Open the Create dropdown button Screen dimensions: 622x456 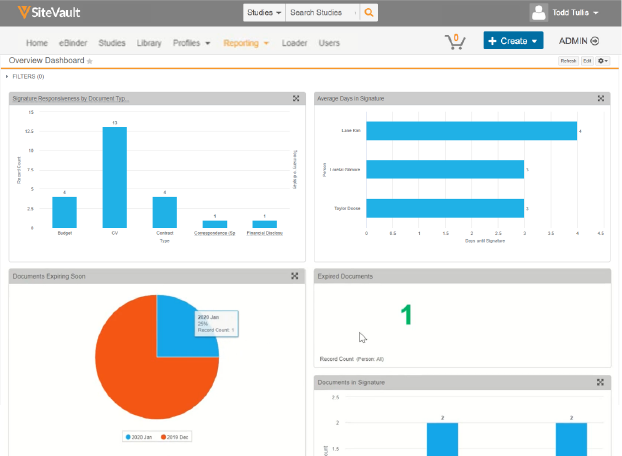click(512, 41)
